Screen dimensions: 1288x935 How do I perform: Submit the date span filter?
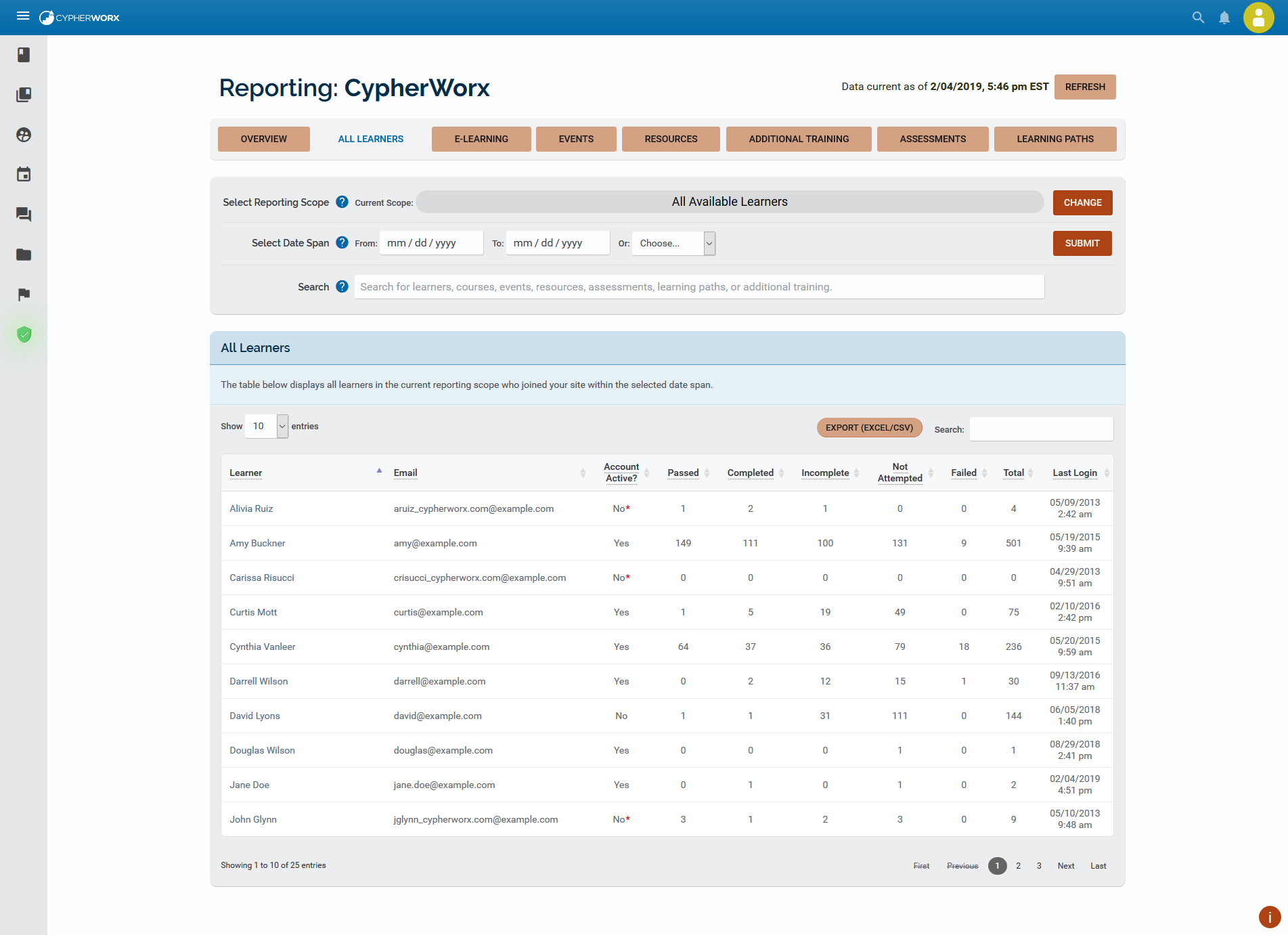1082,243
